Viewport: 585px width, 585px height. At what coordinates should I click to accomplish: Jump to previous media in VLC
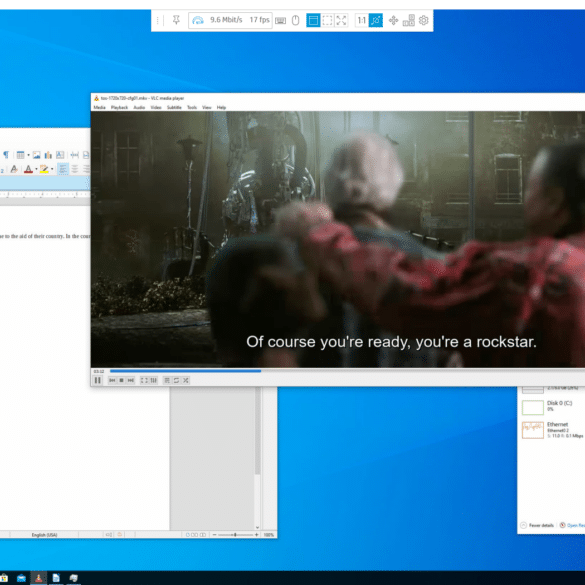point(112,380)
